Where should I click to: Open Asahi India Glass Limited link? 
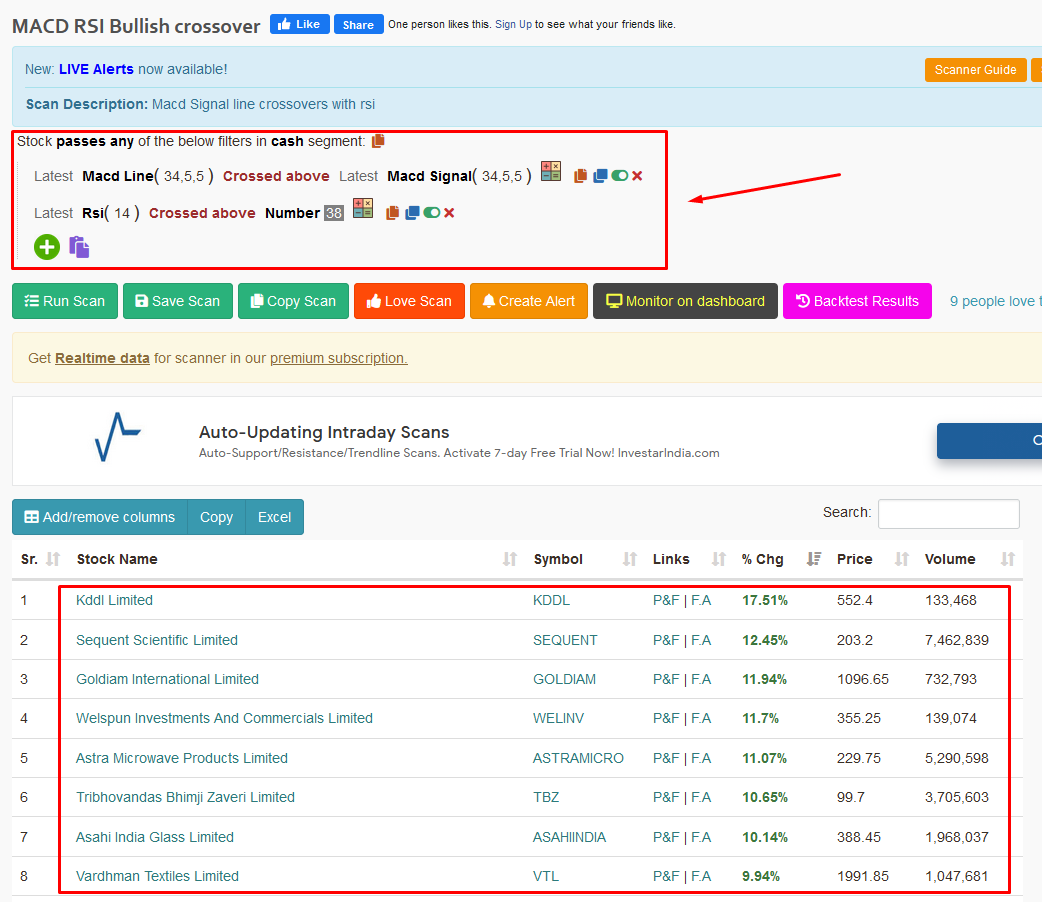(x=155, y=838)
